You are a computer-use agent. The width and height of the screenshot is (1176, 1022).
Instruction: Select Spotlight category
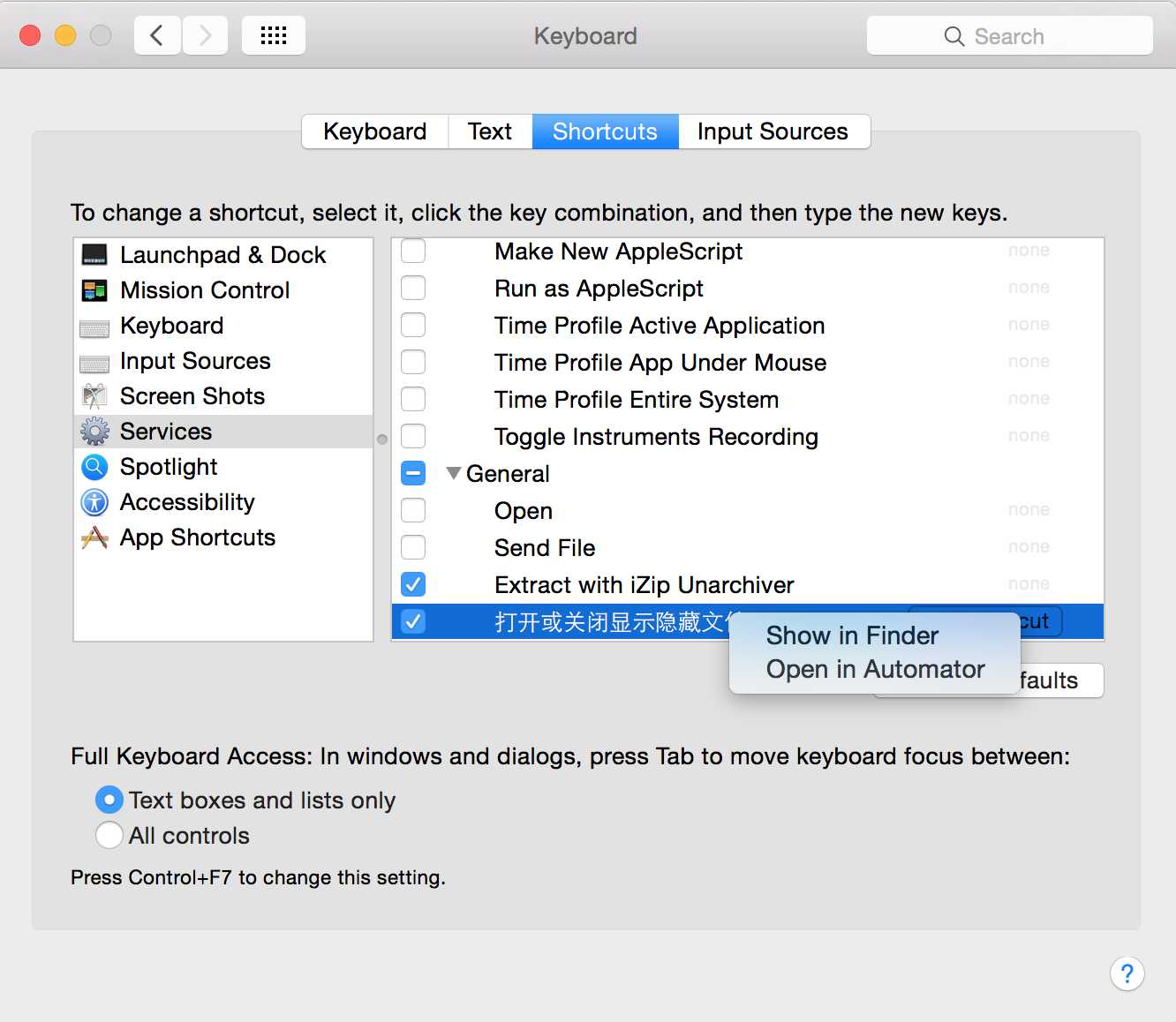(x=223, y=467)
